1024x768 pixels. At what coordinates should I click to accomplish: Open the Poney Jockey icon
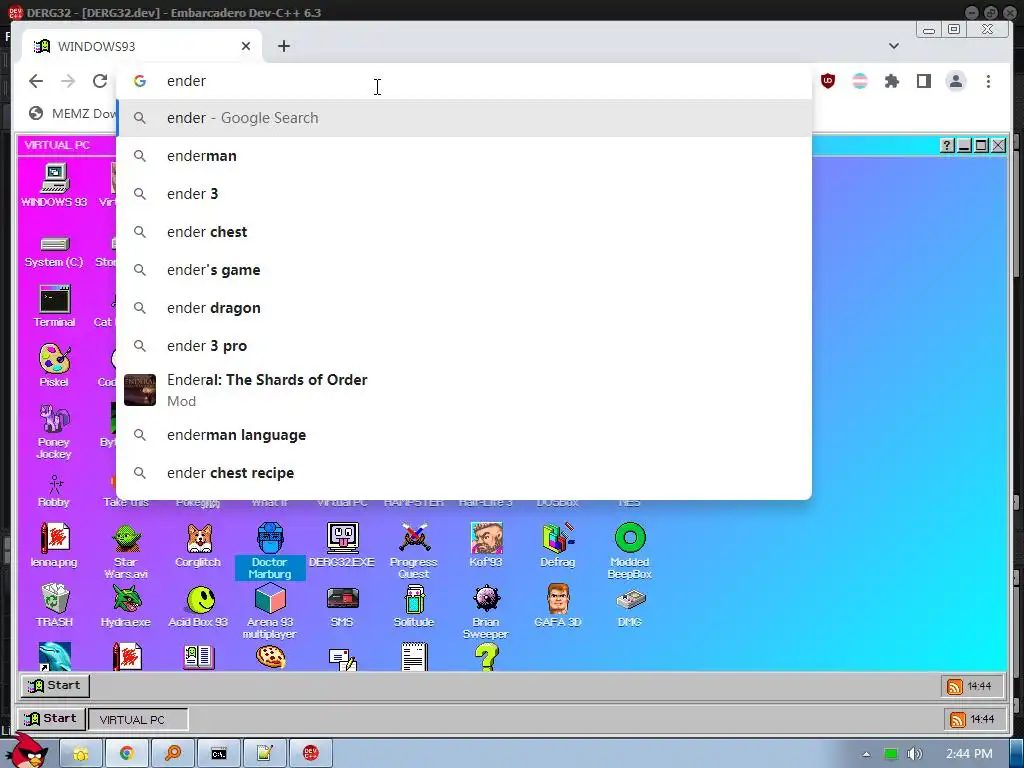click(54, 431)
